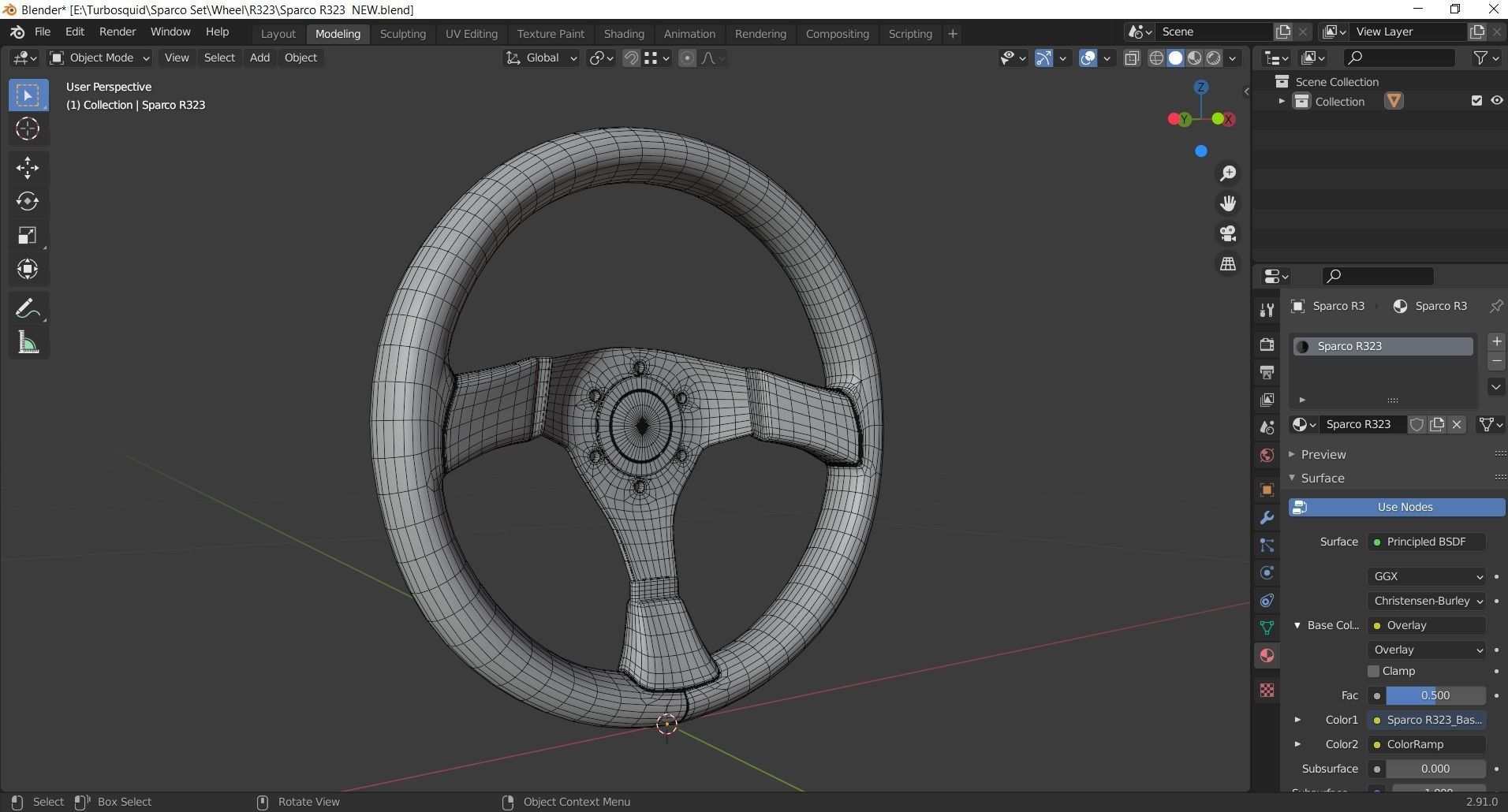Toggle viewport overlays button
The width and height of the screenshot is (1508, 812).
1088,58
